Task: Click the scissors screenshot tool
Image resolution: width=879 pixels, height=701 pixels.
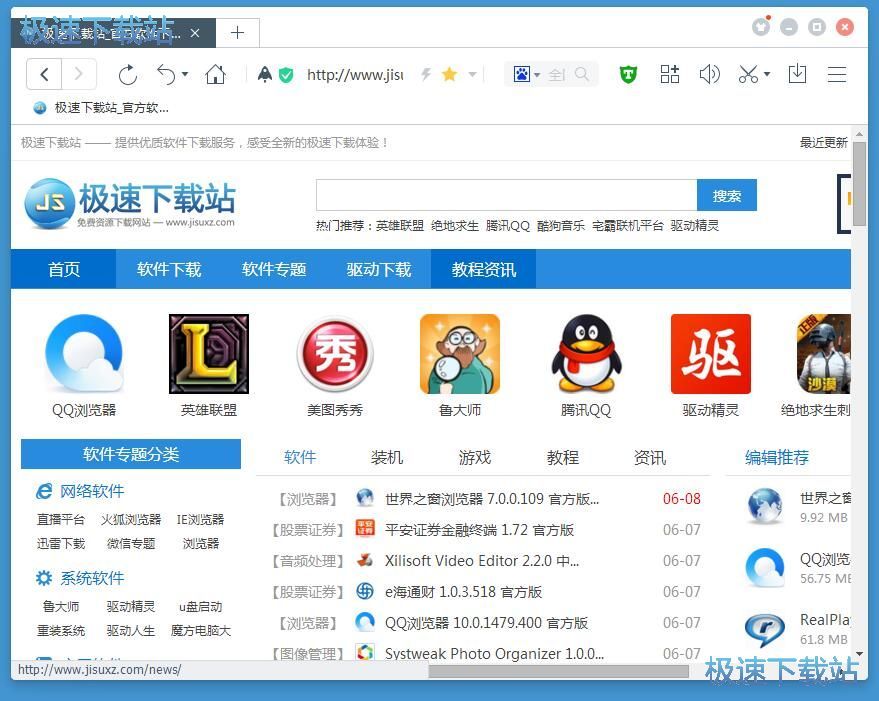Action: point(748,74)
